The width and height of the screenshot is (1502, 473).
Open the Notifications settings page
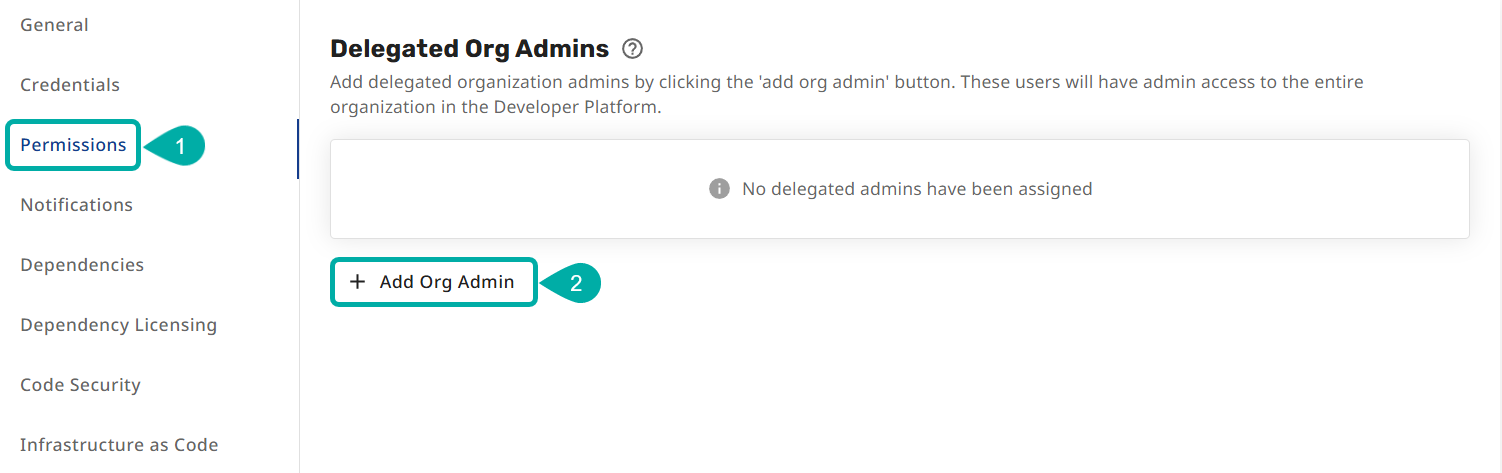[x=76, y=205]
